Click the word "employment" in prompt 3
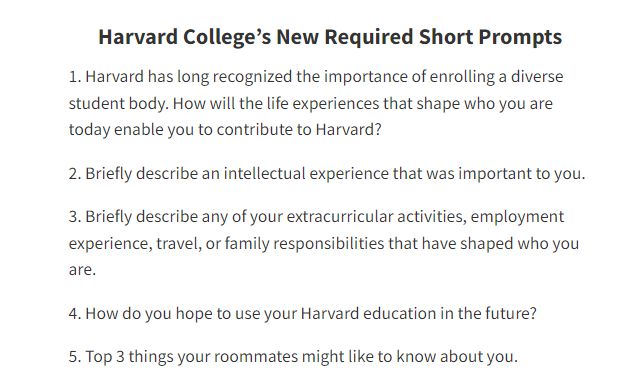631x383 pixels. pos(517,217)
